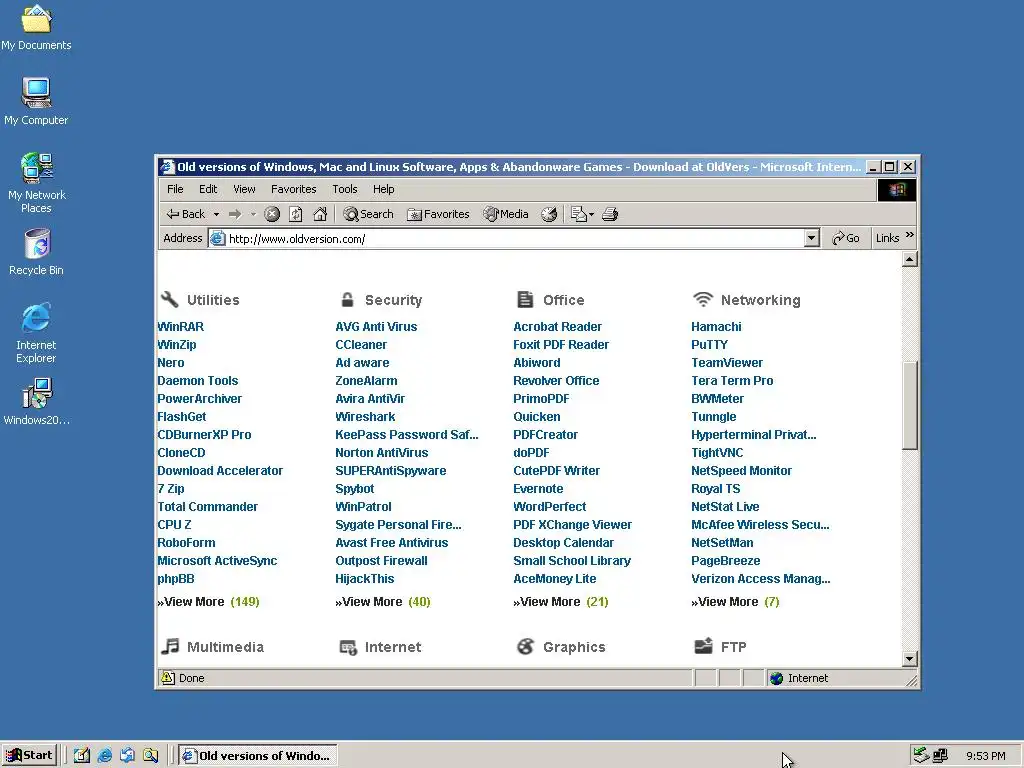The width and height of the screenshot is (1024, 768).
Task: Click the FTP folder icon
Action: pyautogui.click(x=703, y=647)
